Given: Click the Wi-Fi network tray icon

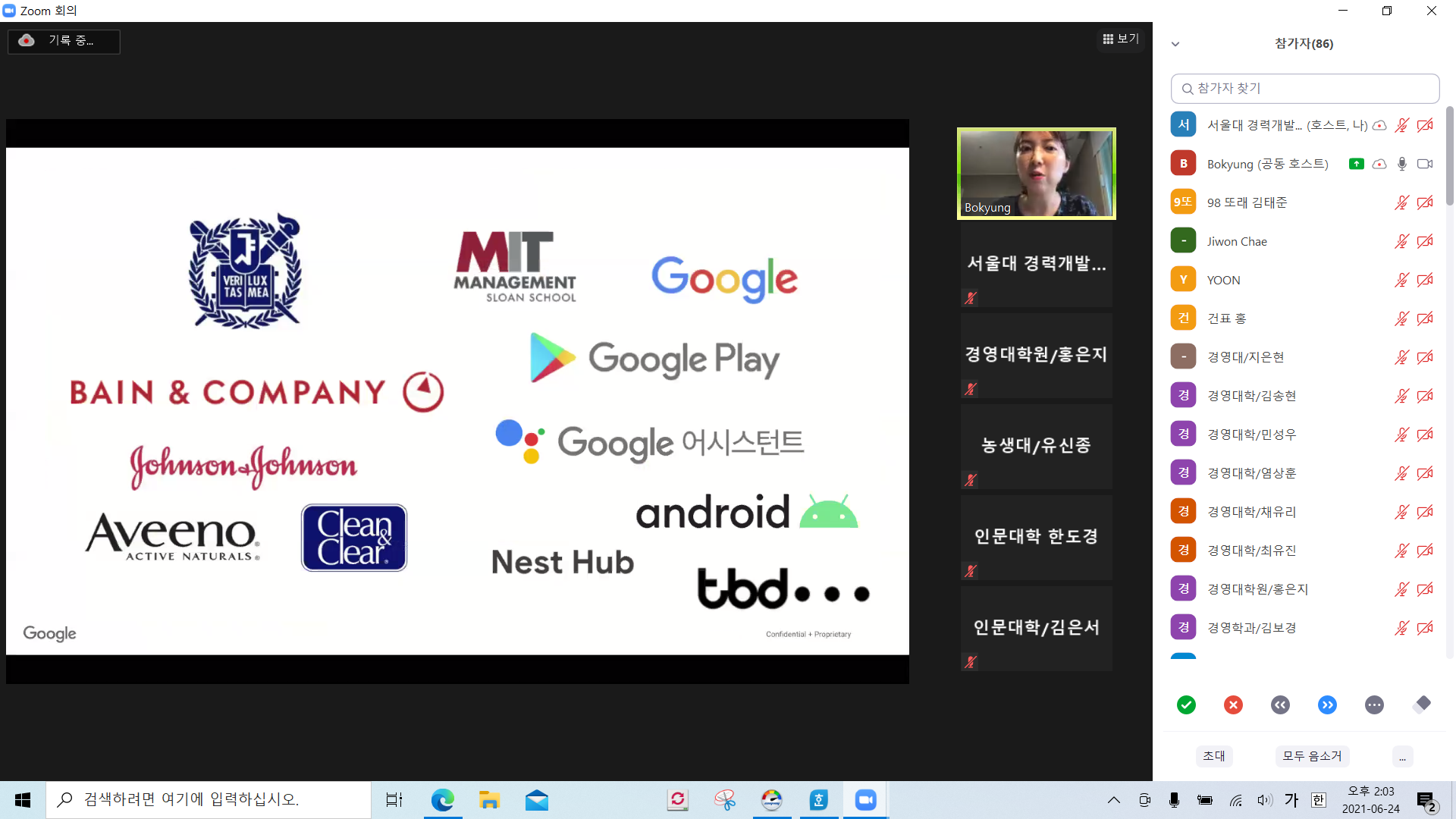Looking at the screenshot, I should pyautogui.click(x=1236, y=800).
